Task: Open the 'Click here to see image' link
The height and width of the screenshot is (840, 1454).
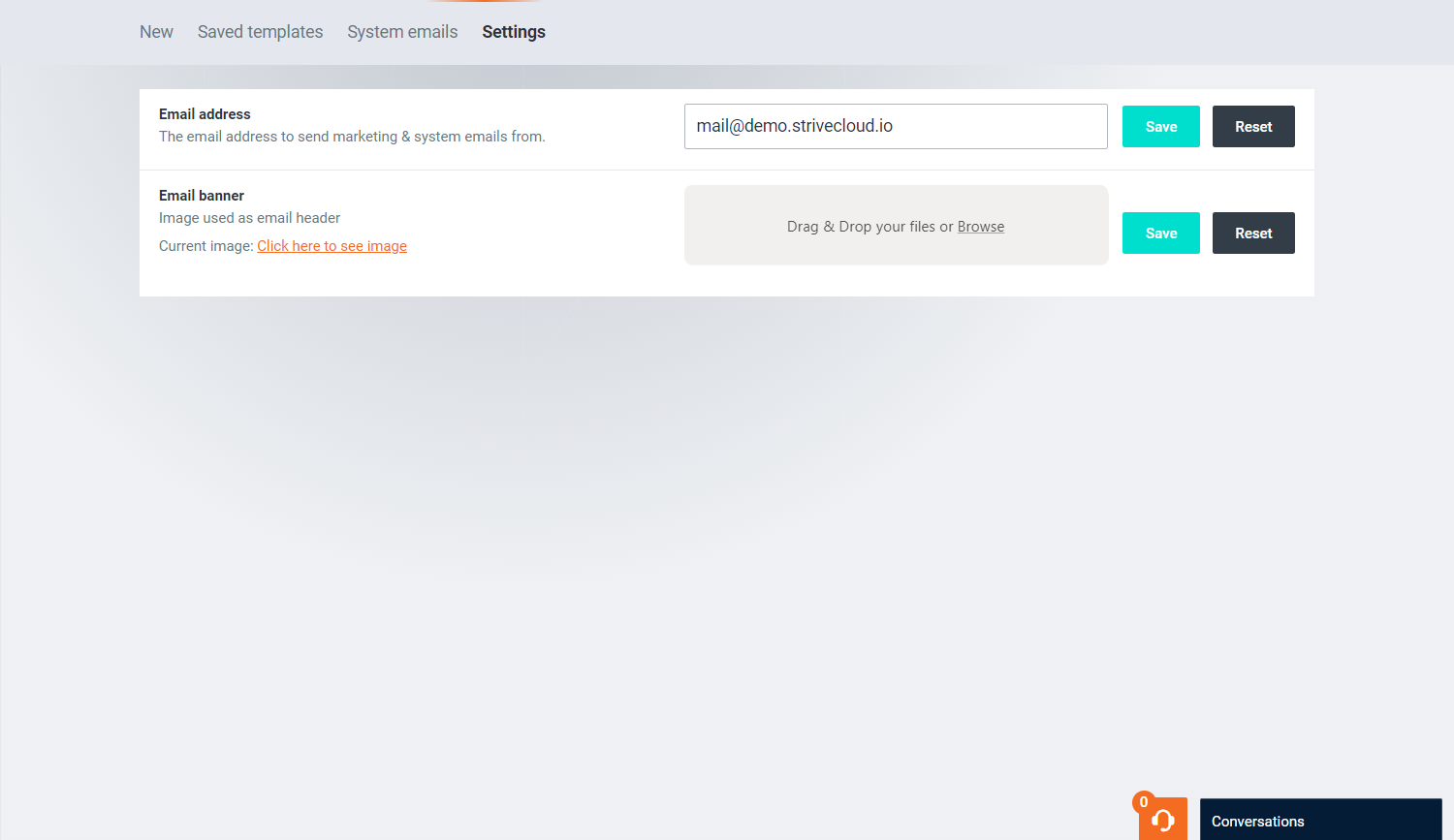Action: (x=332, y=246)
